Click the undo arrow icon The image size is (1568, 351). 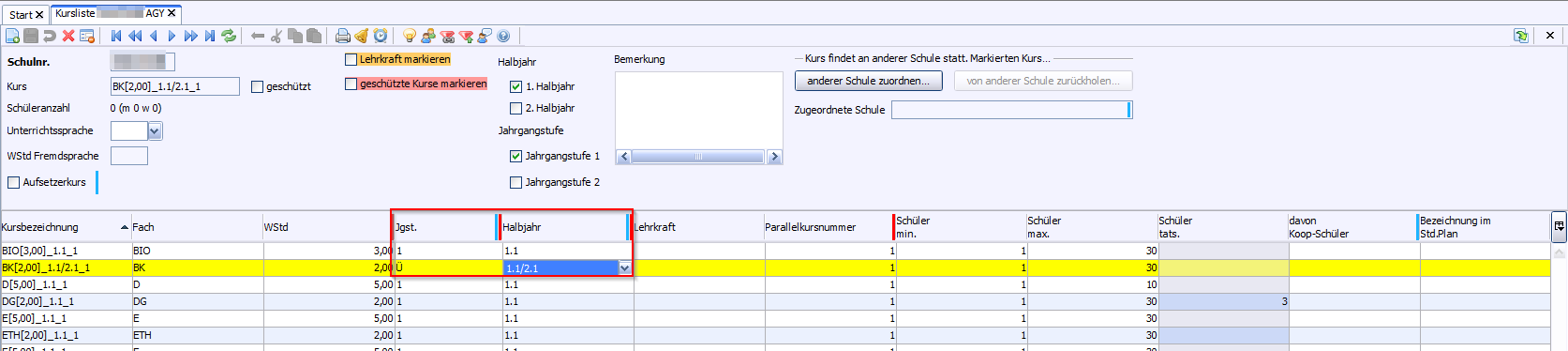pyautogui.click(x=50, y=36)
